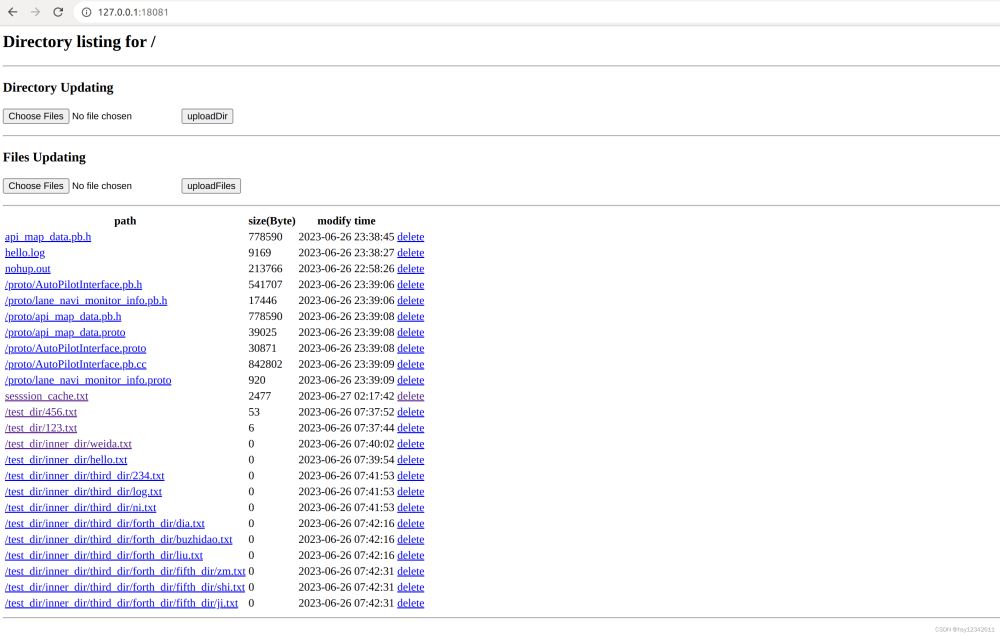Click the 'Directory listing for /' heading
Viewport: 1000px width, 636px height.
[x=79, y=41]
